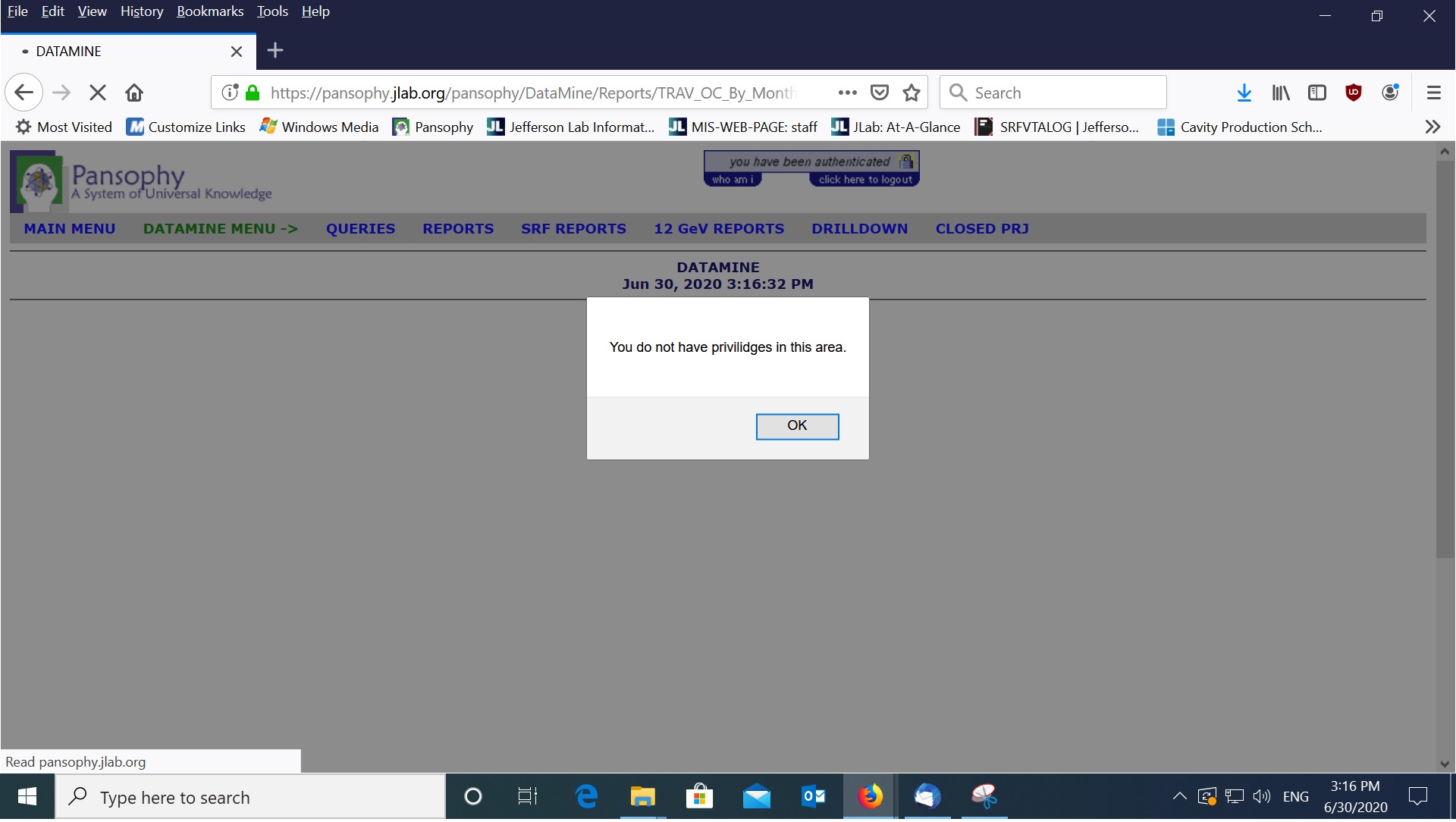Click the SRF REPORTS link
Screen dimensions: 1456x822
point(573,229)
